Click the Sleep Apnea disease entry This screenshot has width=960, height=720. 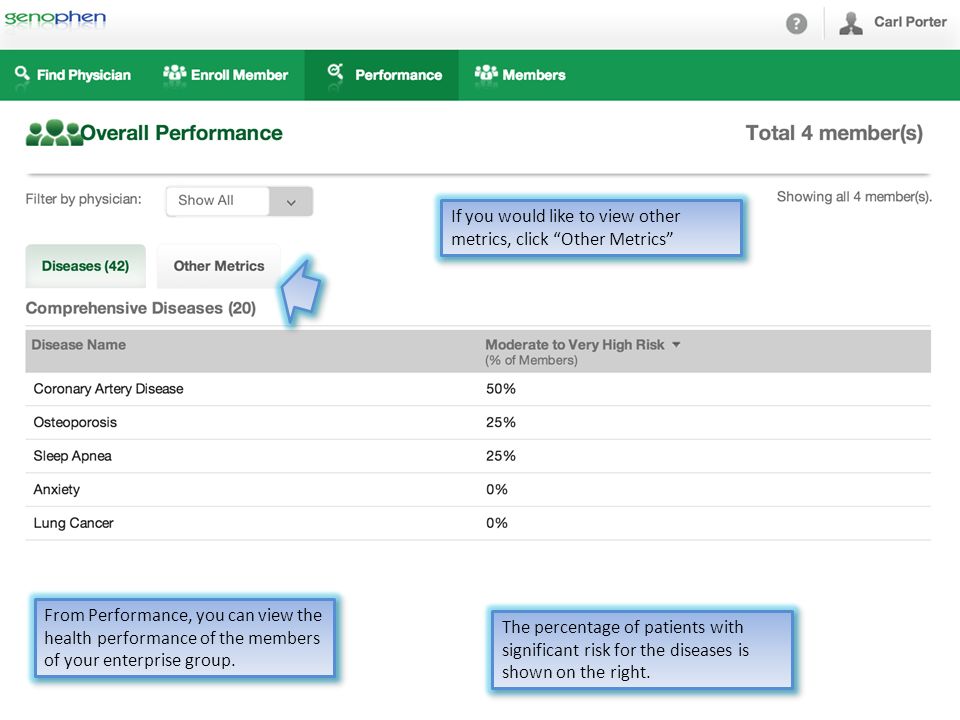click(72, 456)
